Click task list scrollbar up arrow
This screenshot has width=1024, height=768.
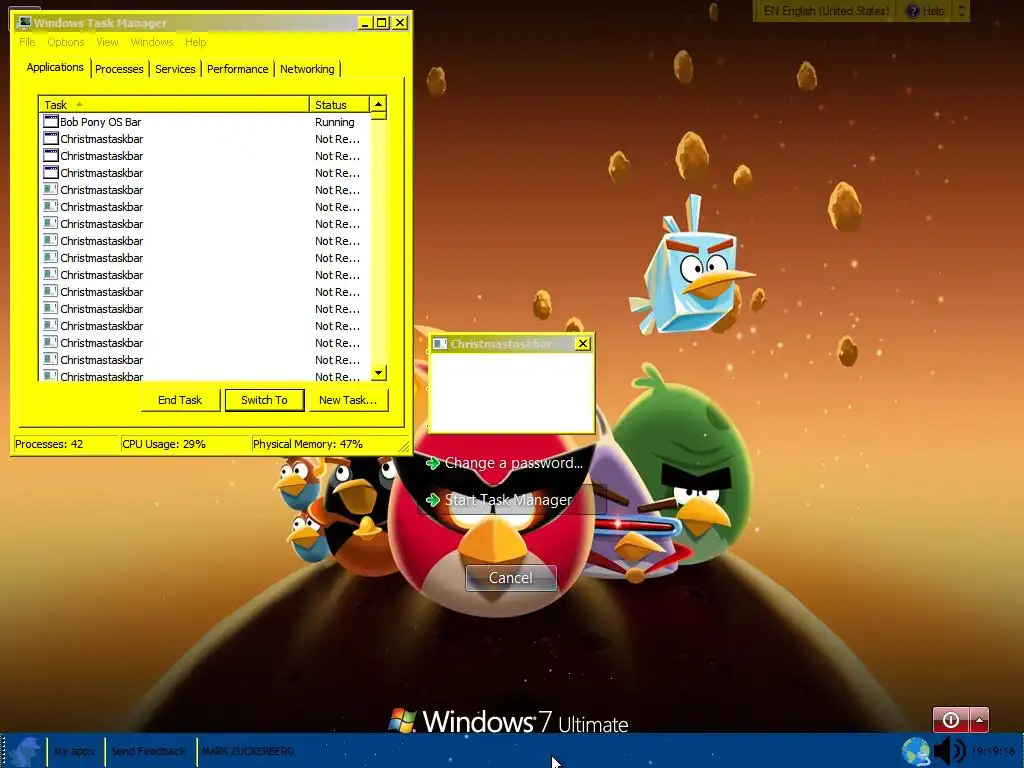coord(378,104)
